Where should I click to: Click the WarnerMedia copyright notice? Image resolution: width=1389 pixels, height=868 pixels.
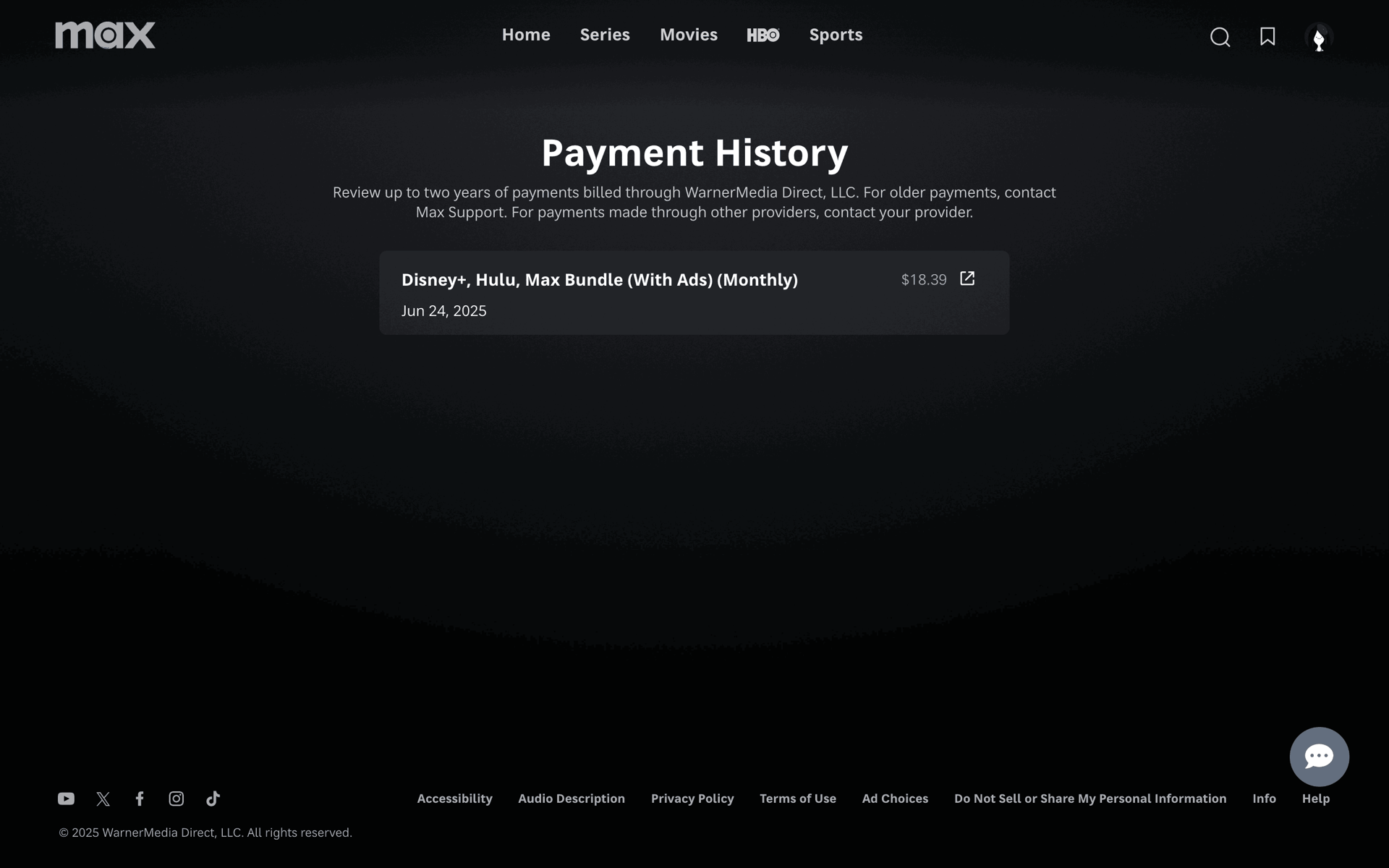[x=205, y=833]
